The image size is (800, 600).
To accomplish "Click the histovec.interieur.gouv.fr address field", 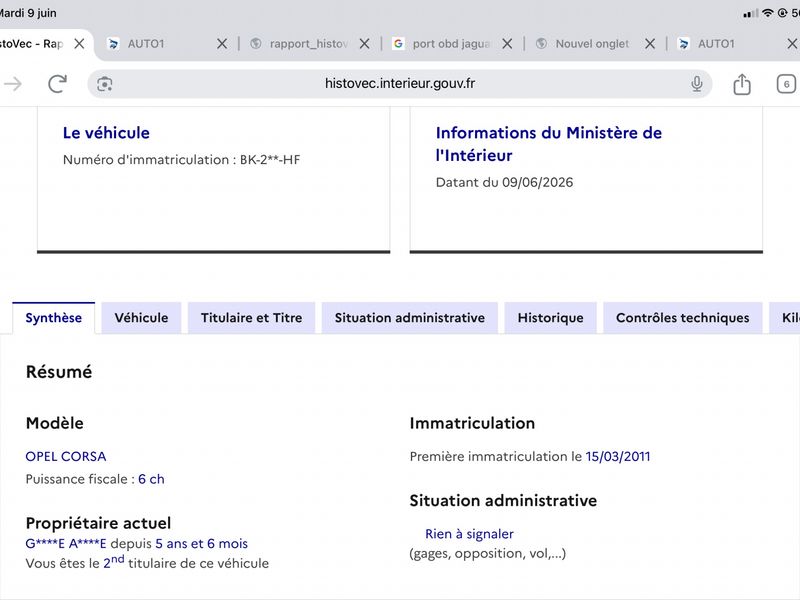I will [x=399, y=84].
